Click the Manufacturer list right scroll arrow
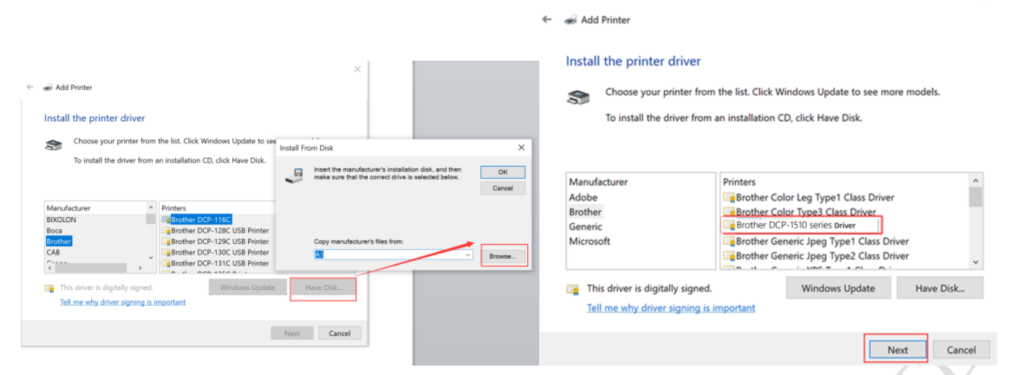The image size is (1024, 375). [140, 269]
